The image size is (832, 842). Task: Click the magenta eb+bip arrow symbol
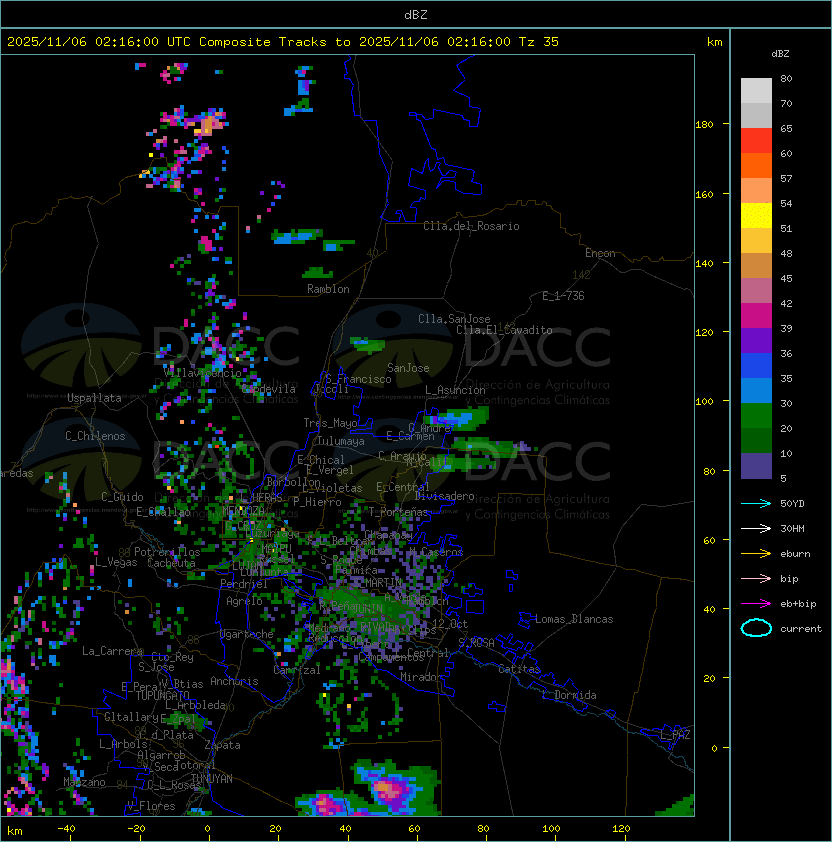pyautogui.click(x=756, y=604)
